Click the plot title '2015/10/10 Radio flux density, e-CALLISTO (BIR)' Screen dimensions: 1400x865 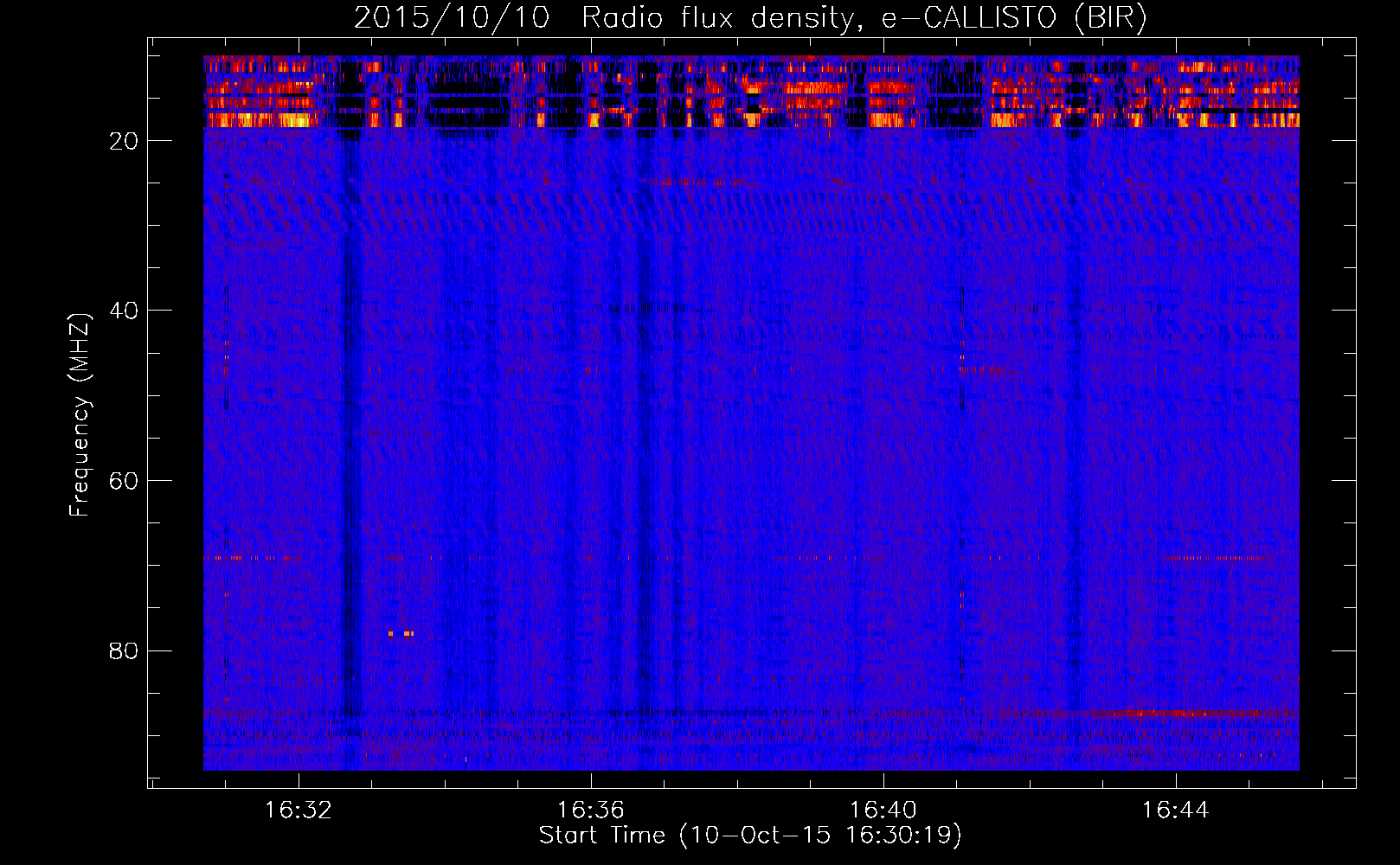[750, 17]
